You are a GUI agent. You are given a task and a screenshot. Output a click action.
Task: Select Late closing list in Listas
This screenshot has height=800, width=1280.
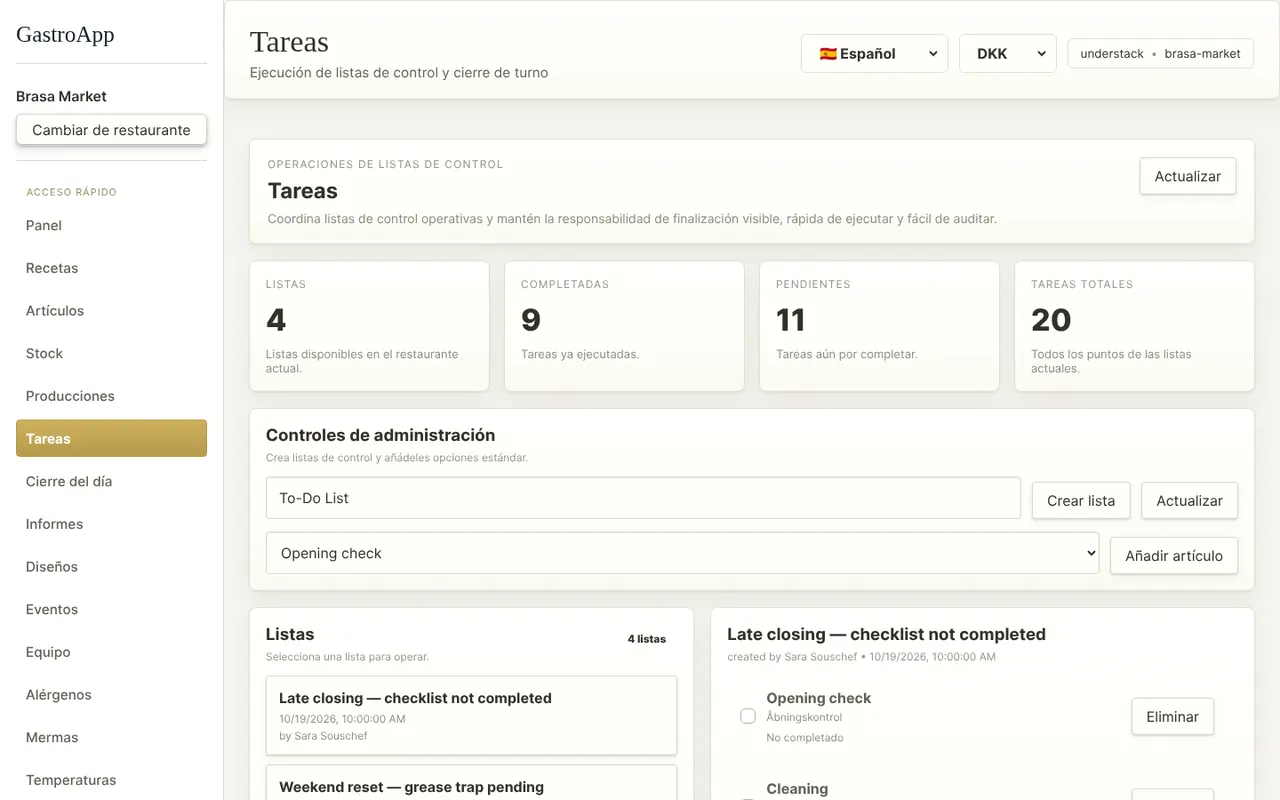pyautogui.click(x=471, y=716)
